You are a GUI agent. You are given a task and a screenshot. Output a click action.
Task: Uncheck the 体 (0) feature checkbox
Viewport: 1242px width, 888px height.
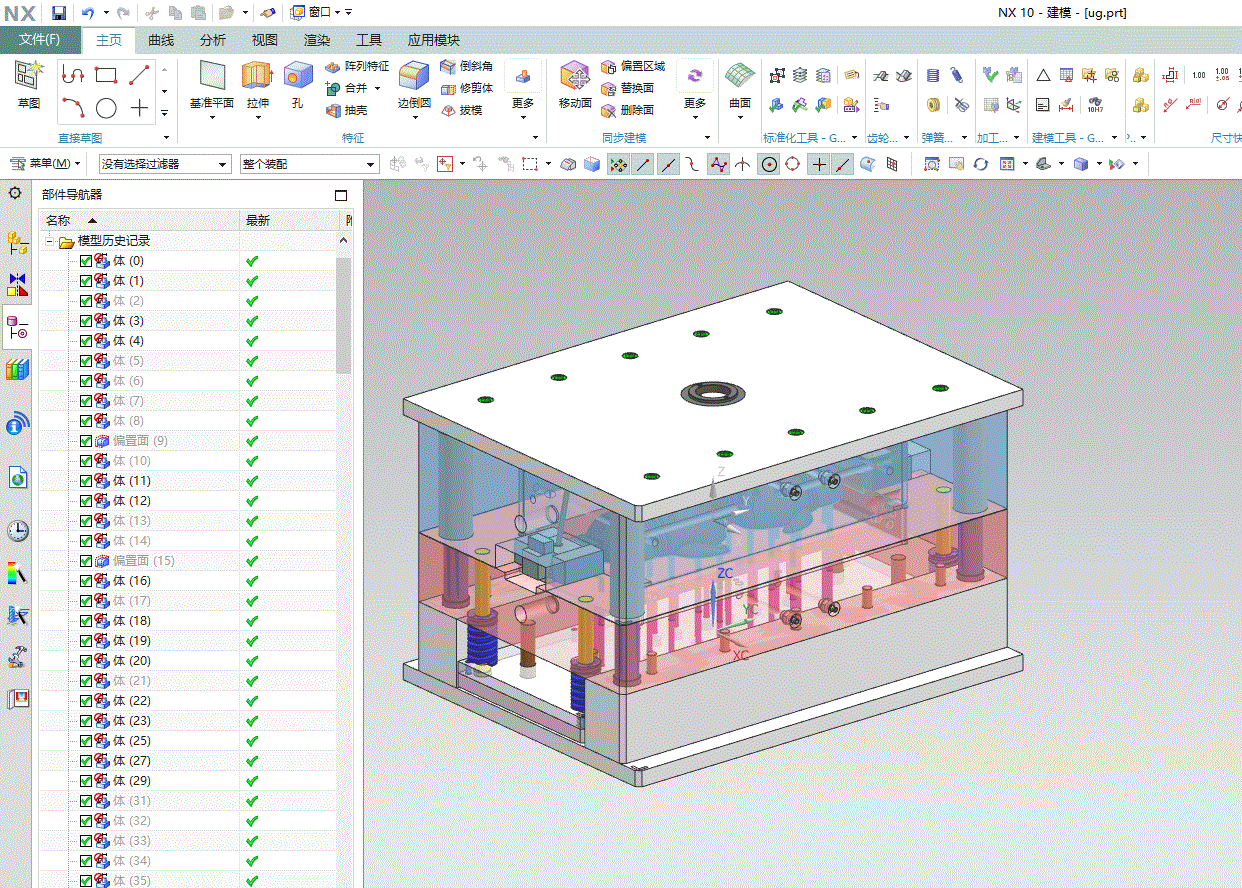(85, 261)
